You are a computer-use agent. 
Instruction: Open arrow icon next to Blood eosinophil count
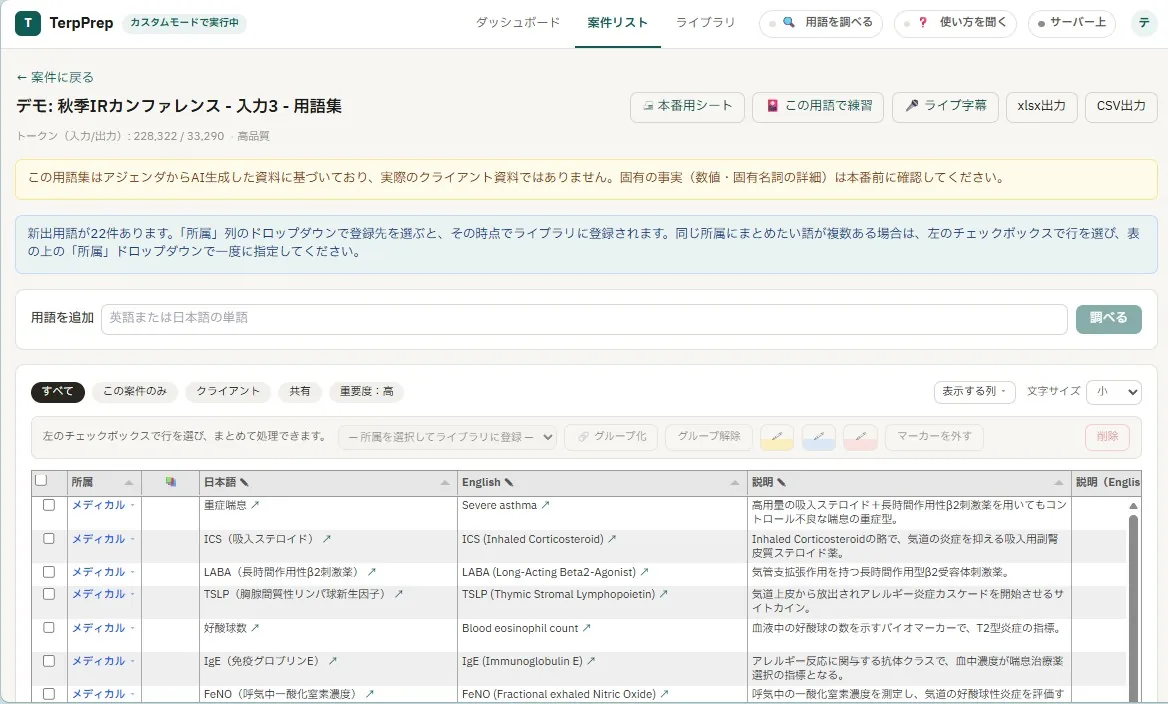586,628
